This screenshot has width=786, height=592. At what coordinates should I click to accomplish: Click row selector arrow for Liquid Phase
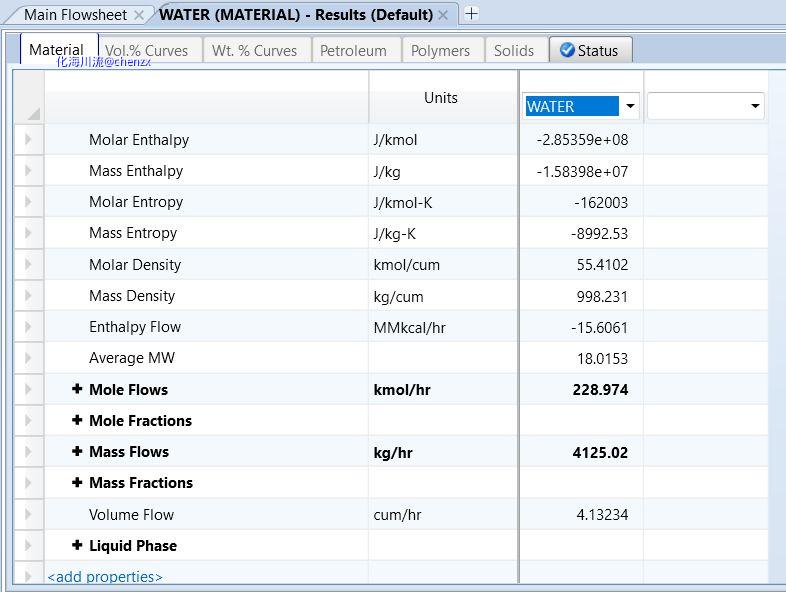29,545
